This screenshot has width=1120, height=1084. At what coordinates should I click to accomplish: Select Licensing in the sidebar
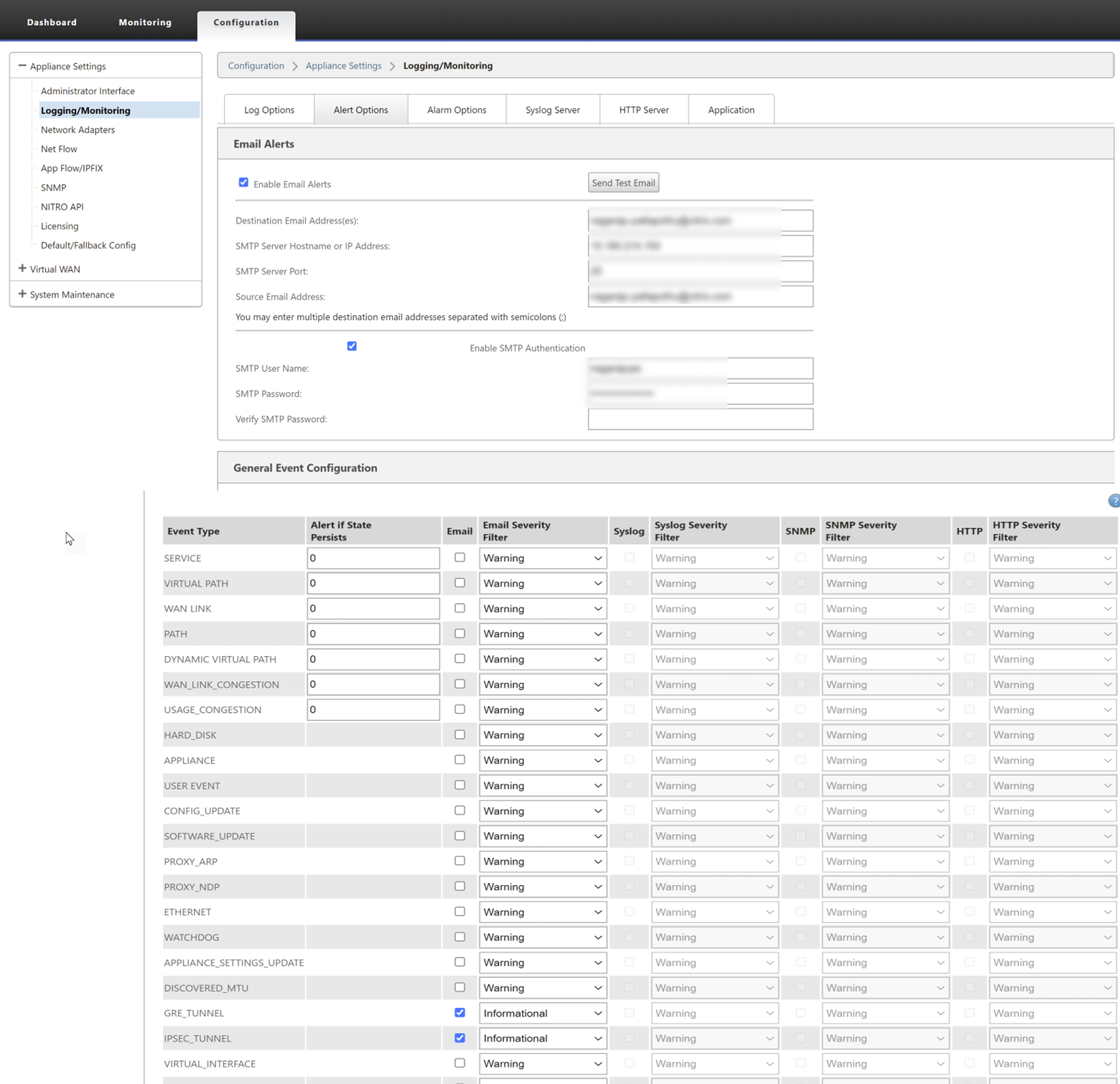tap(60, 226)
